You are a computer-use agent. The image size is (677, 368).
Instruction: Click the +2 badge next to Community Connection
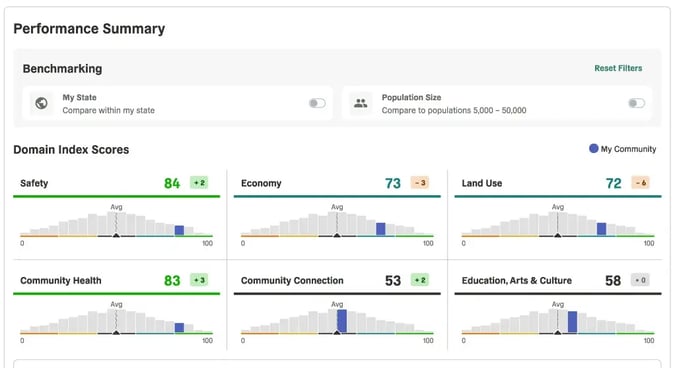click(x=420, y=280)
